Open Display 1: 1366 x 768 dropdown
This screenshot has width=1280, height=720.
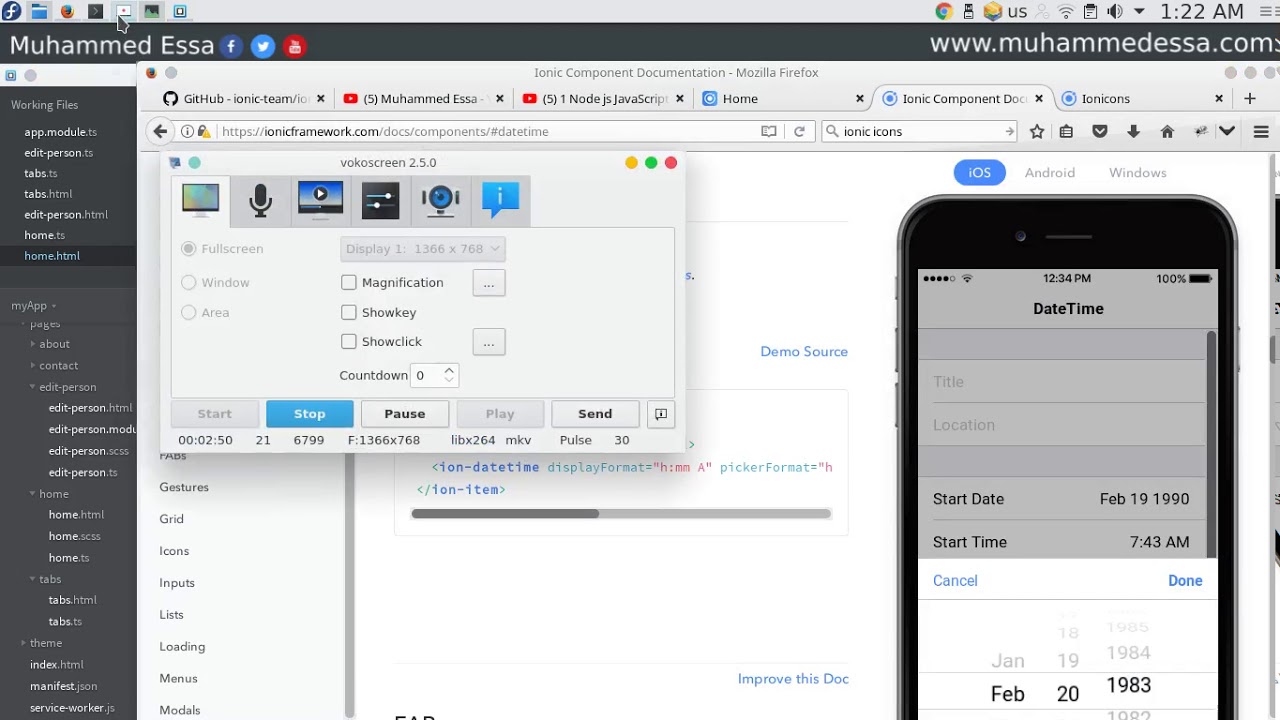point(422,248)
